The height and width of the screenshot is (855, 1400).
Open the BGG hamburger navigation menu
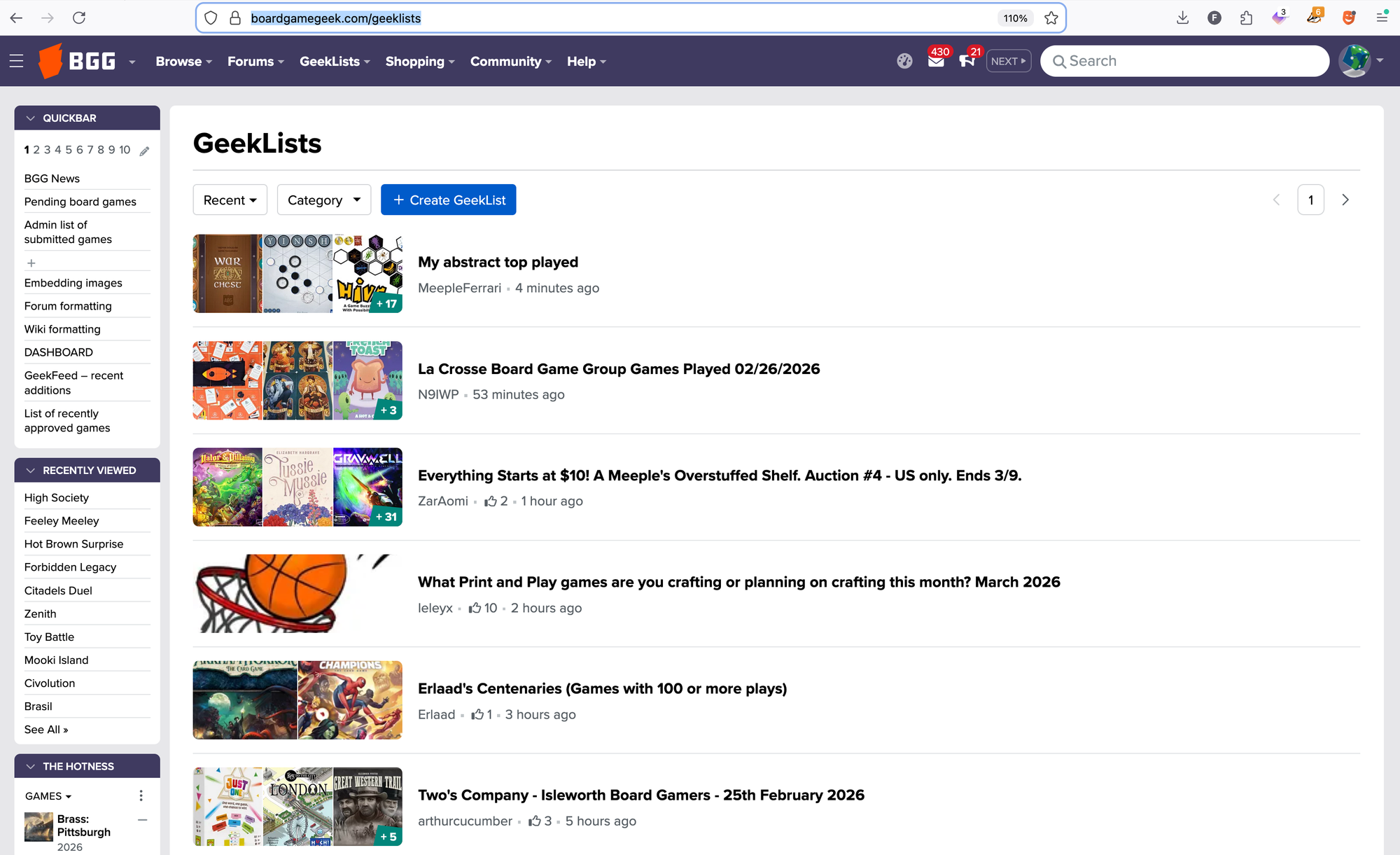click(x=16, y=61)
